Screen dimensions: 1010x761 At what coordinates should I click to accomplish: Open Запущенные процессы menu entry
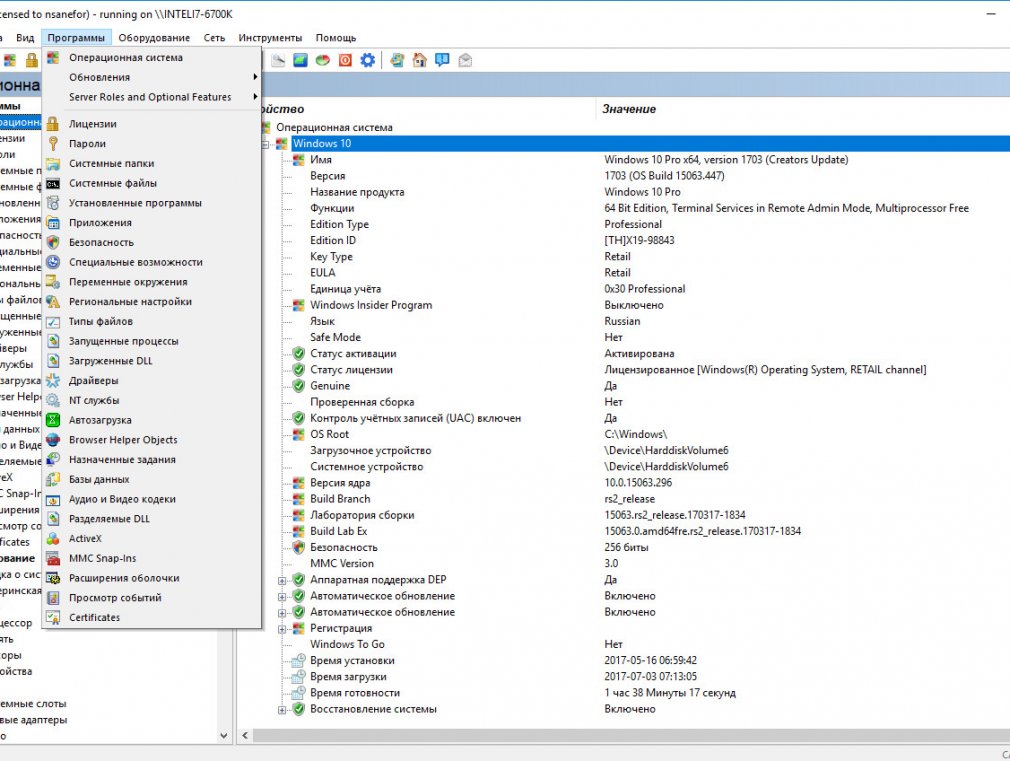coord(152,342)
